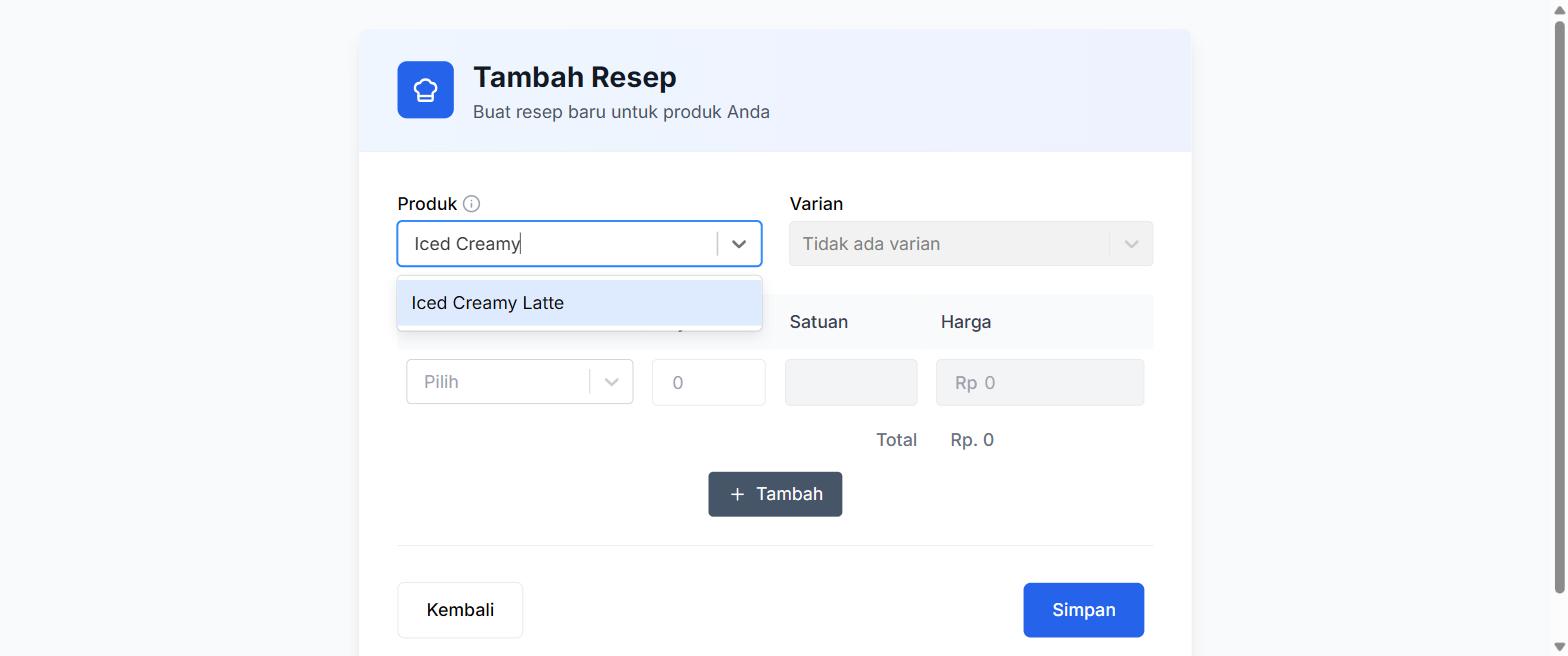1568x656 pixels.
Task: Click the Tambah Resep heading
Action: point(575,77)
